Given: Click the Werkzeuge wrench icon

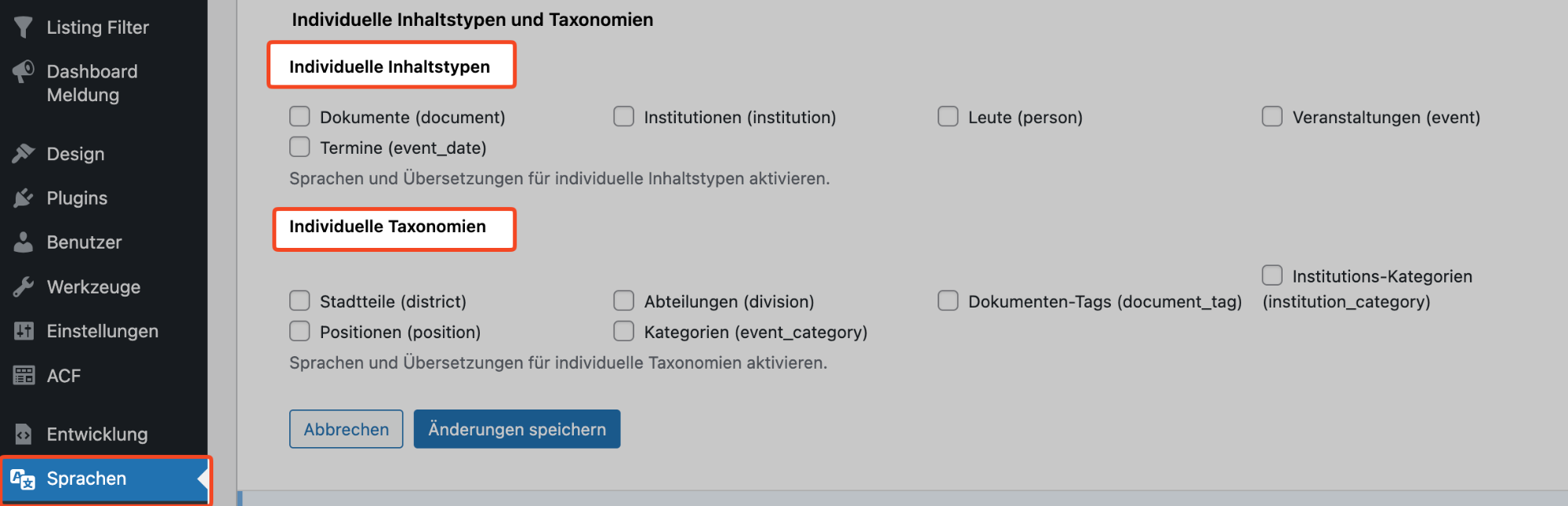Looking at the screenshot, I should 24,287.
